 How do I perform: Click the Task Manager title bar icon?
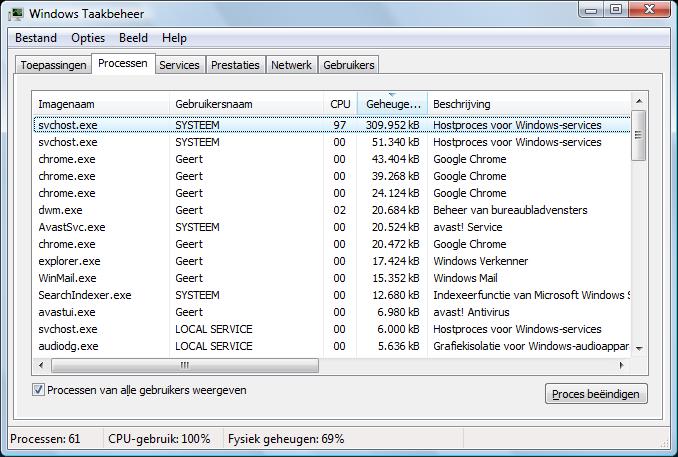click(16, 14)
